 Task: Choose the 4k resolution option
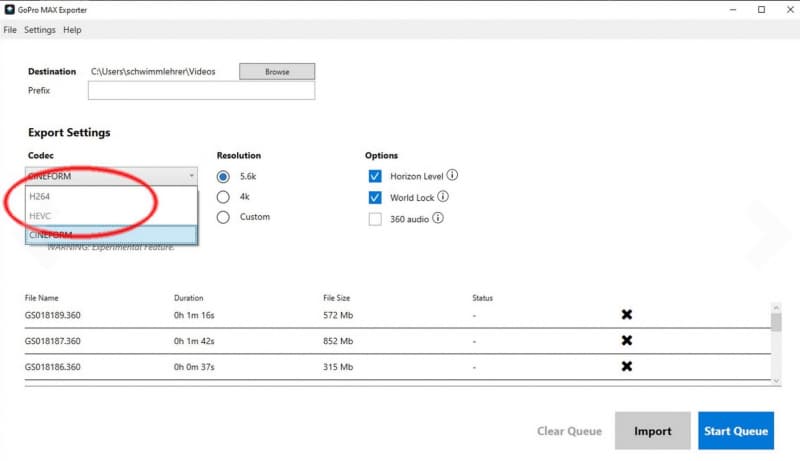(223, 197)
